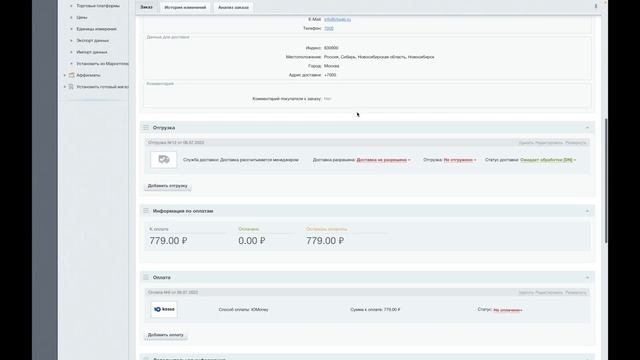Click Удалить in the shipment row
Image resolution: width=640 pixels, height=360 pixels.
(526, 143)
